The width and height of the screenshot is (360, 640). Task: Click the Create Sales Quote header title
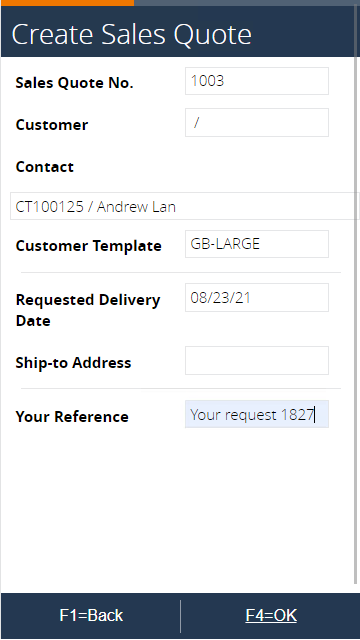point(131,34)
